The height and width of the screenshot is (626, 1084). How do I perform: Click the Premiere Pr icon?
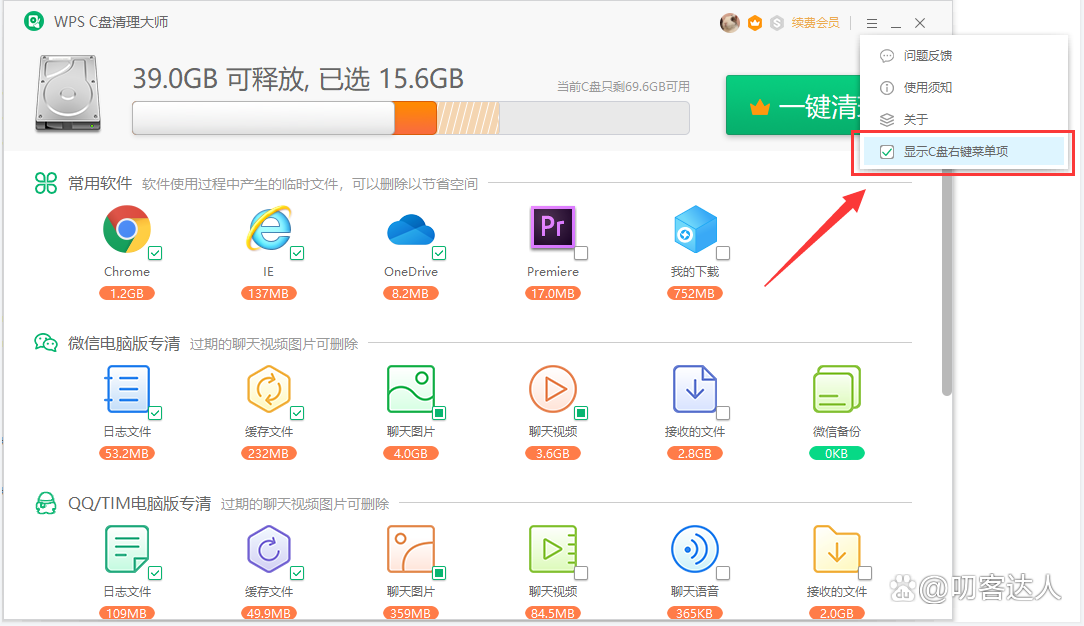click(x=552, y=227)
